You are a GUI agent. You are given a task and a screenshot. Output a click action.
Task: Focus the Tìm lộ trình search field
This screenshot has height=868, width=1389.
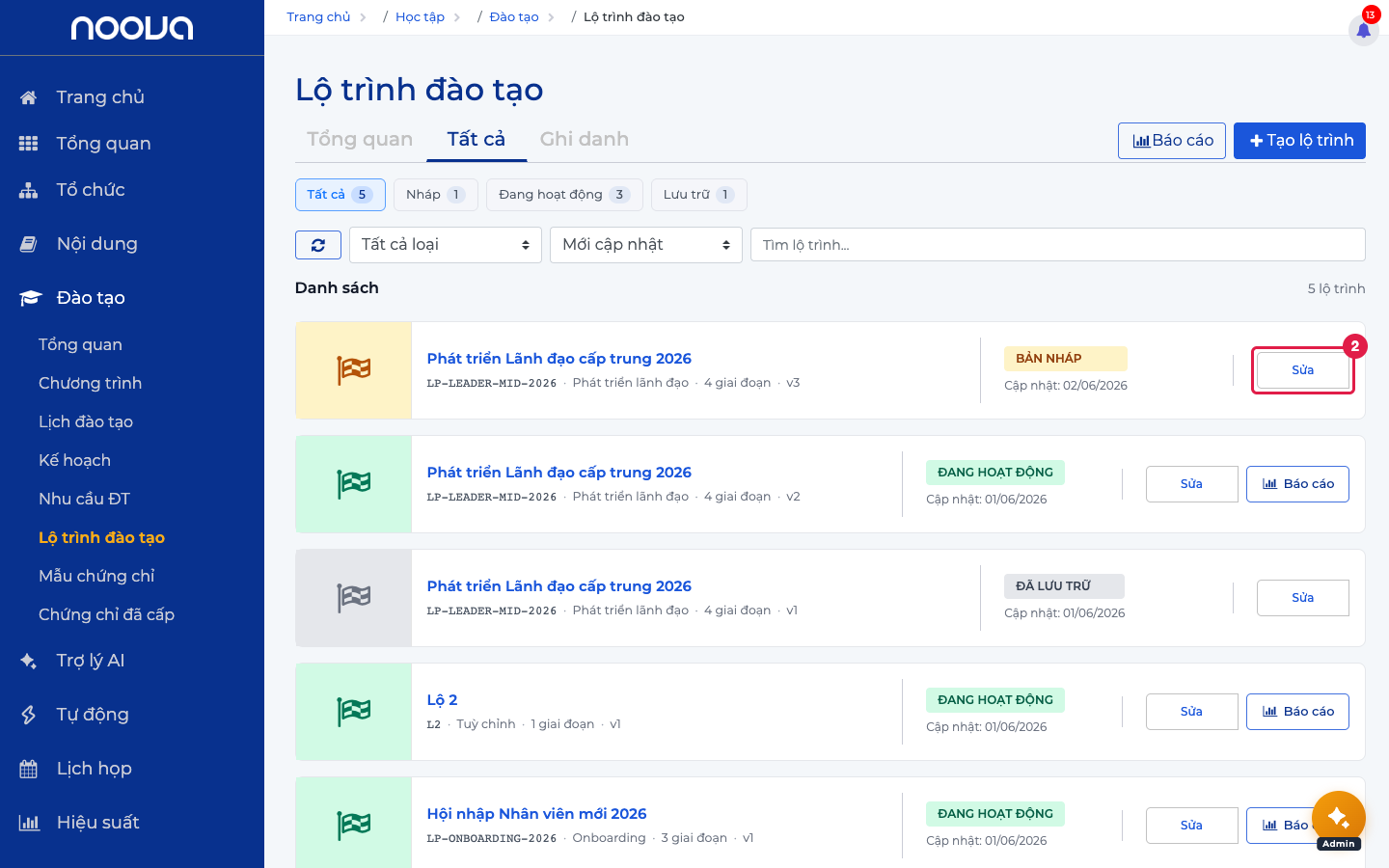click(x=1058, y=245)
